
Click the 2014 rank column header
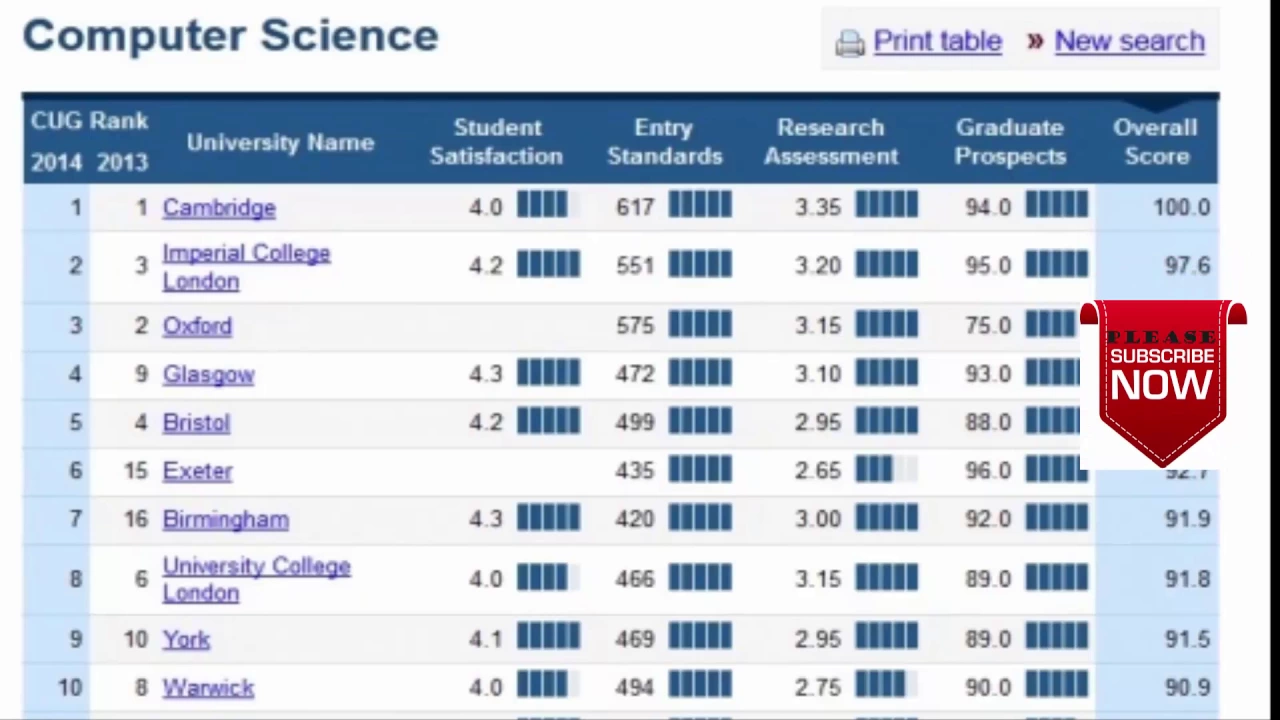tap(56, 162)
